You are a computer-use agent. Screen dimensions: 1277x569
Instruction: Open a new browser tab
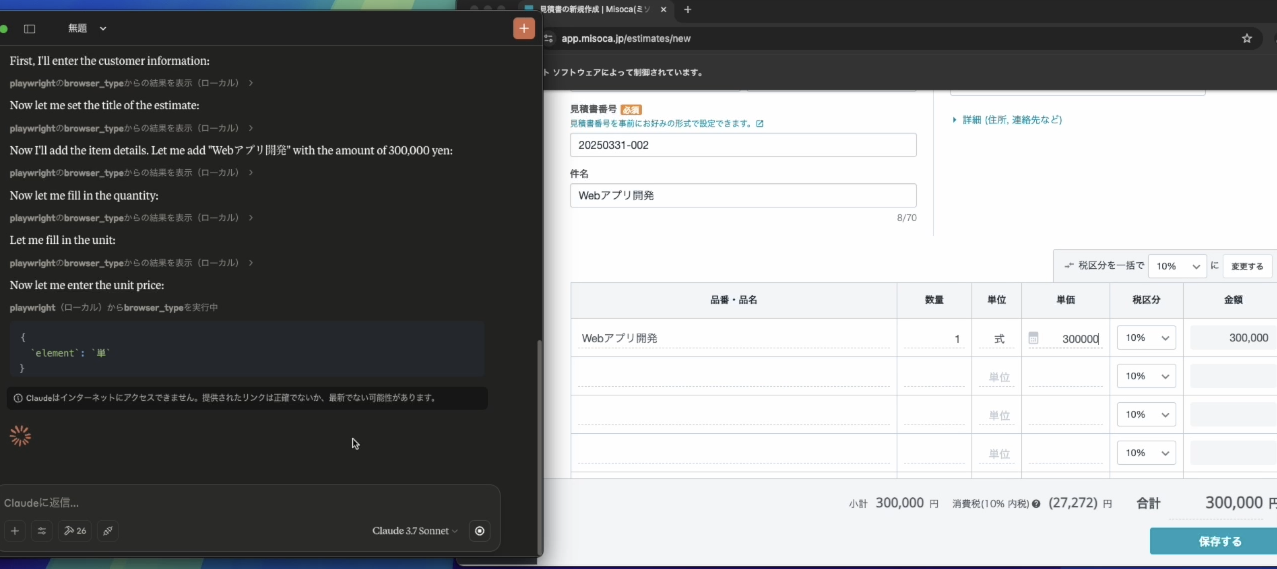click(687, 9)
